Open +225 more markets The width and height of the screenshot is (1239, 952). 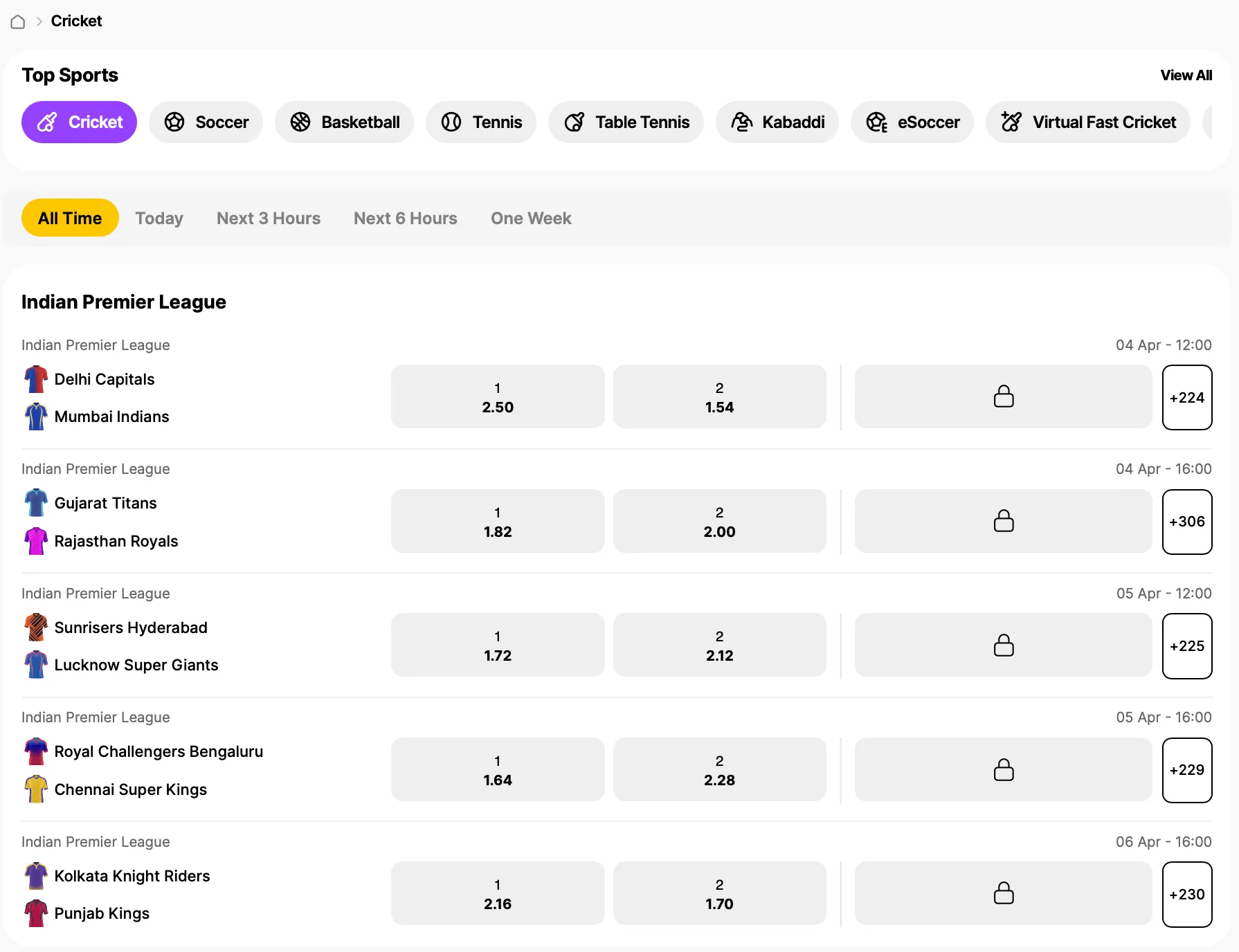click(1187, 646)
